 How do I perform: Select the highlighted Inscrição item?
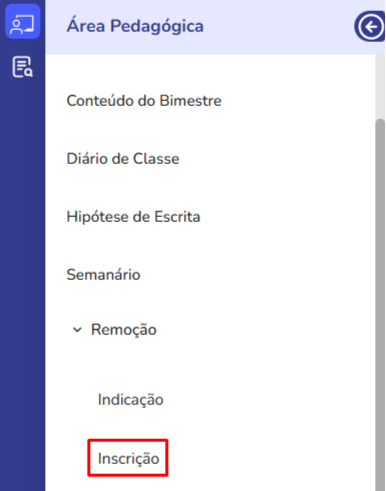pos(128,458)
